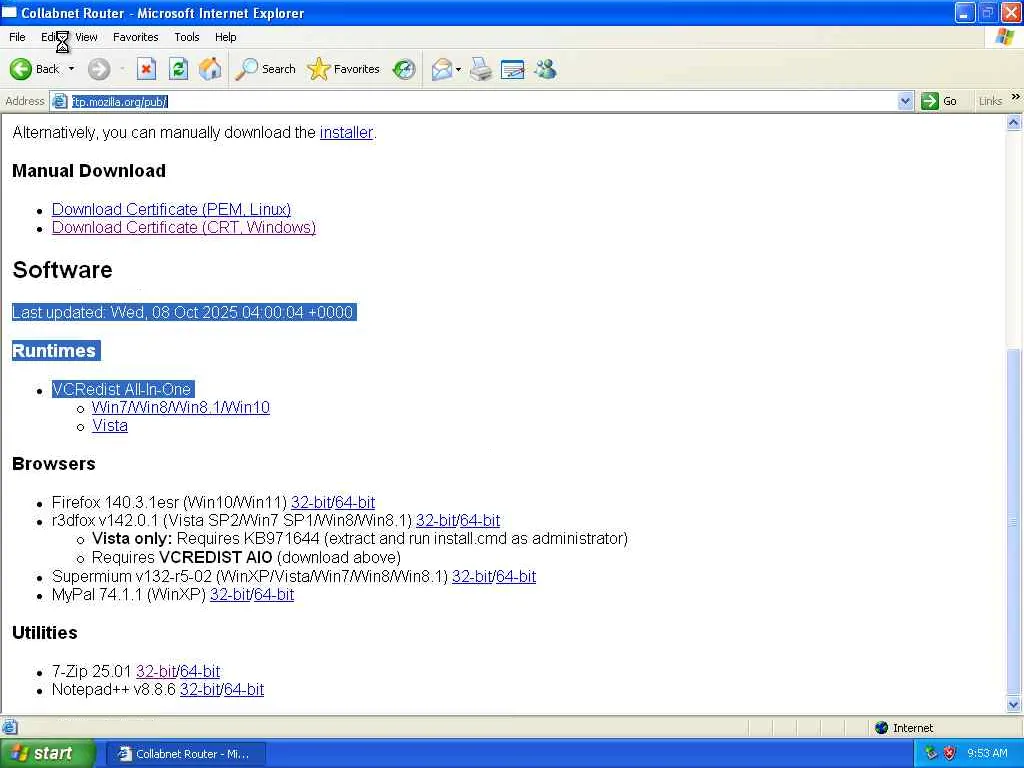The width and height of the screenshot is (1024, 768).
Task: Download MyPal 74.1.1 32-bit
Action: tap(230, 595)
